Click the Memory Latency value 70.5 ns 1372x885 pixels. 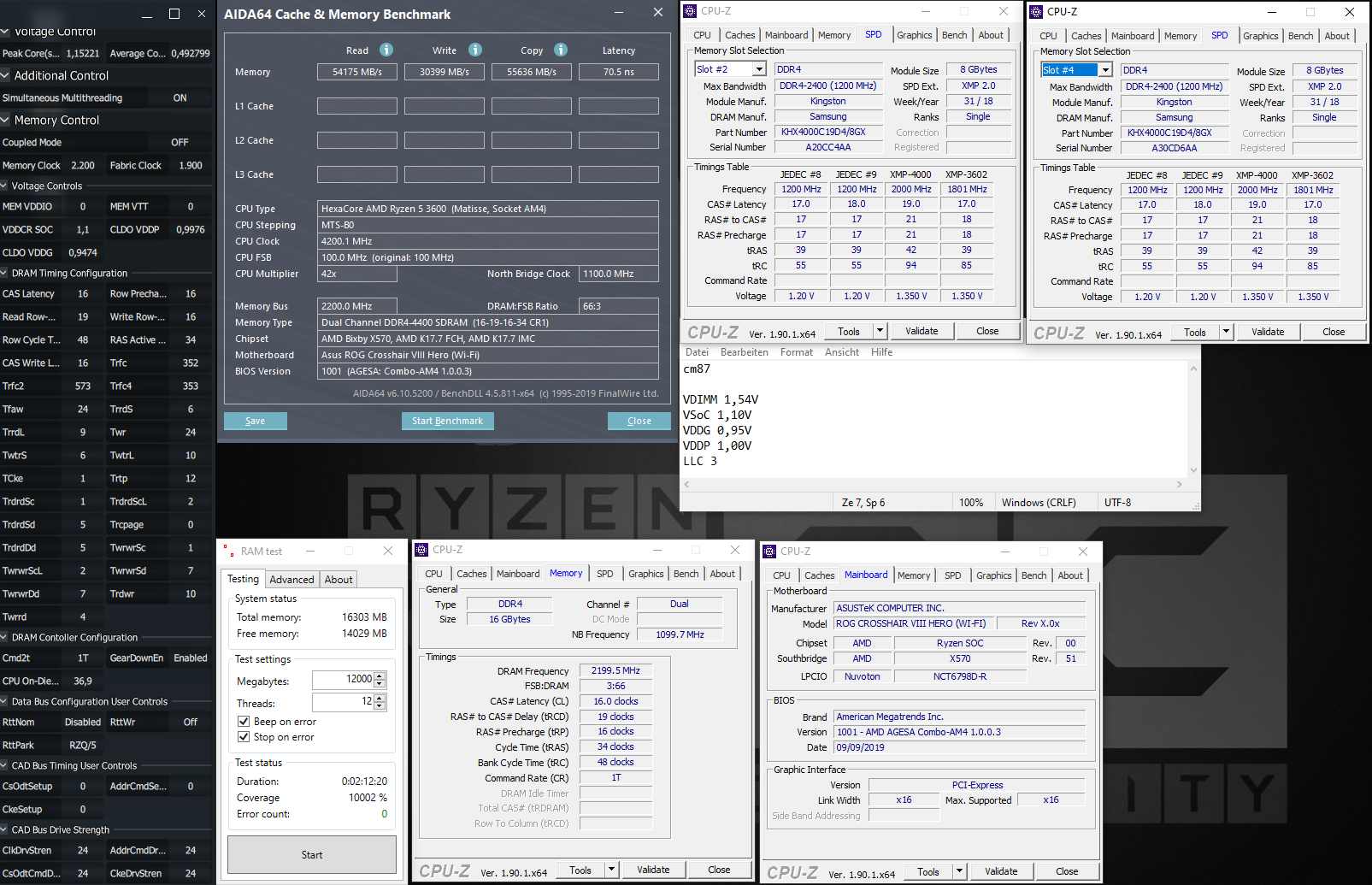pos(619,72)
